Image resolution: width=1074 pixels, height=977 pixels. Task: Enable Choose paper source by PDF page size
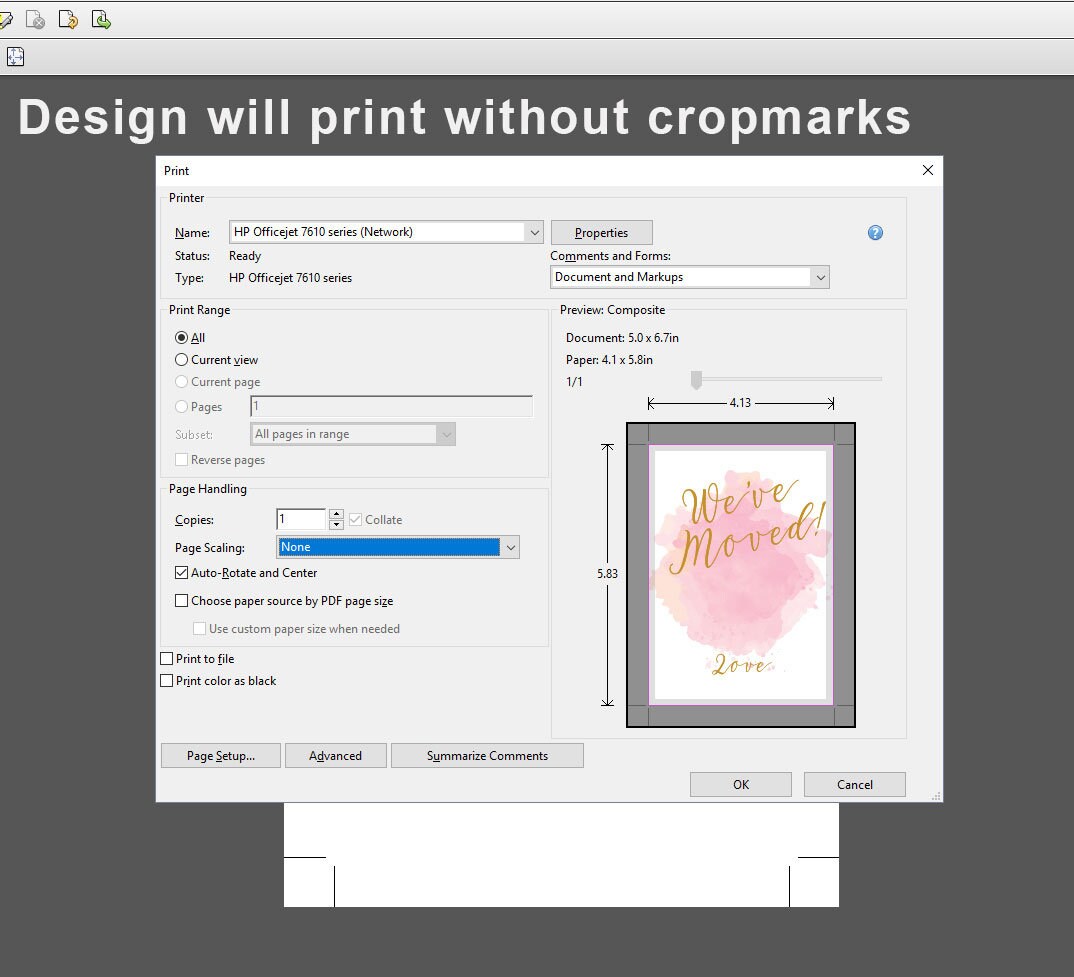click(x=182, y=601)
